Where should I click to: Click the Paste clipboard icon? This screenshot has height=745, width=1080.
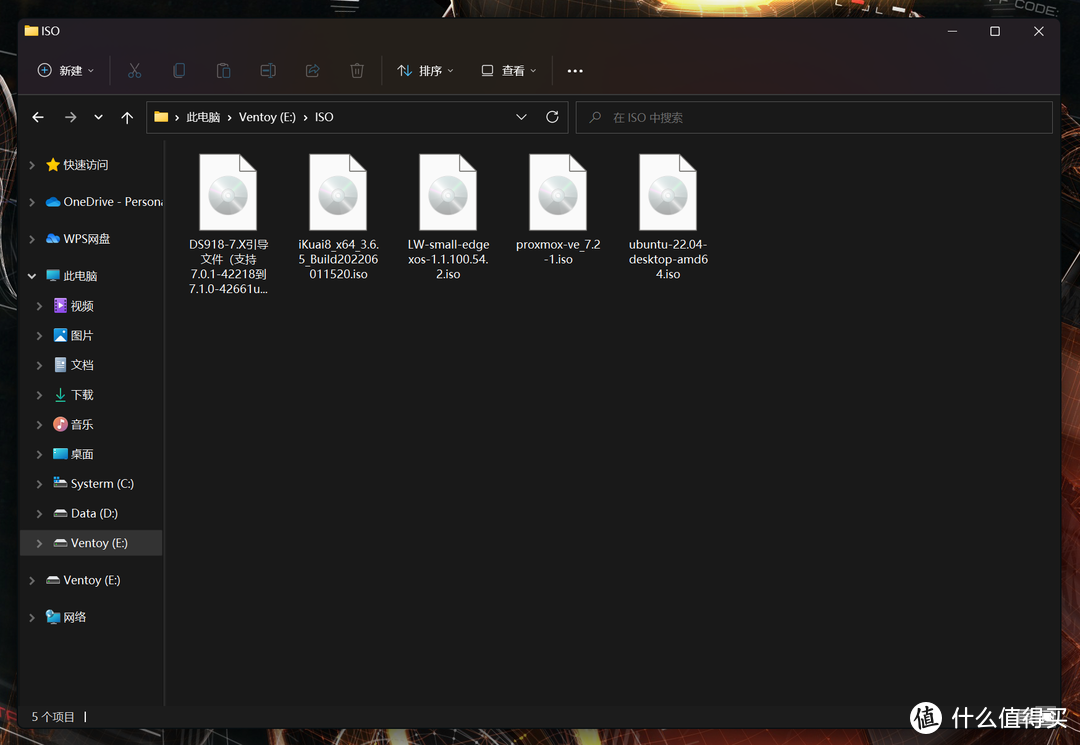[223, 71]
